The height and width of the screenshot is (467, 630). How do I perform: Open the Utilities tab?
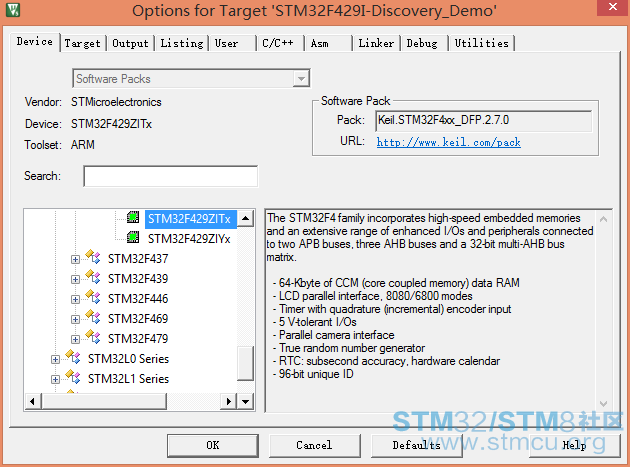[481, 43]
